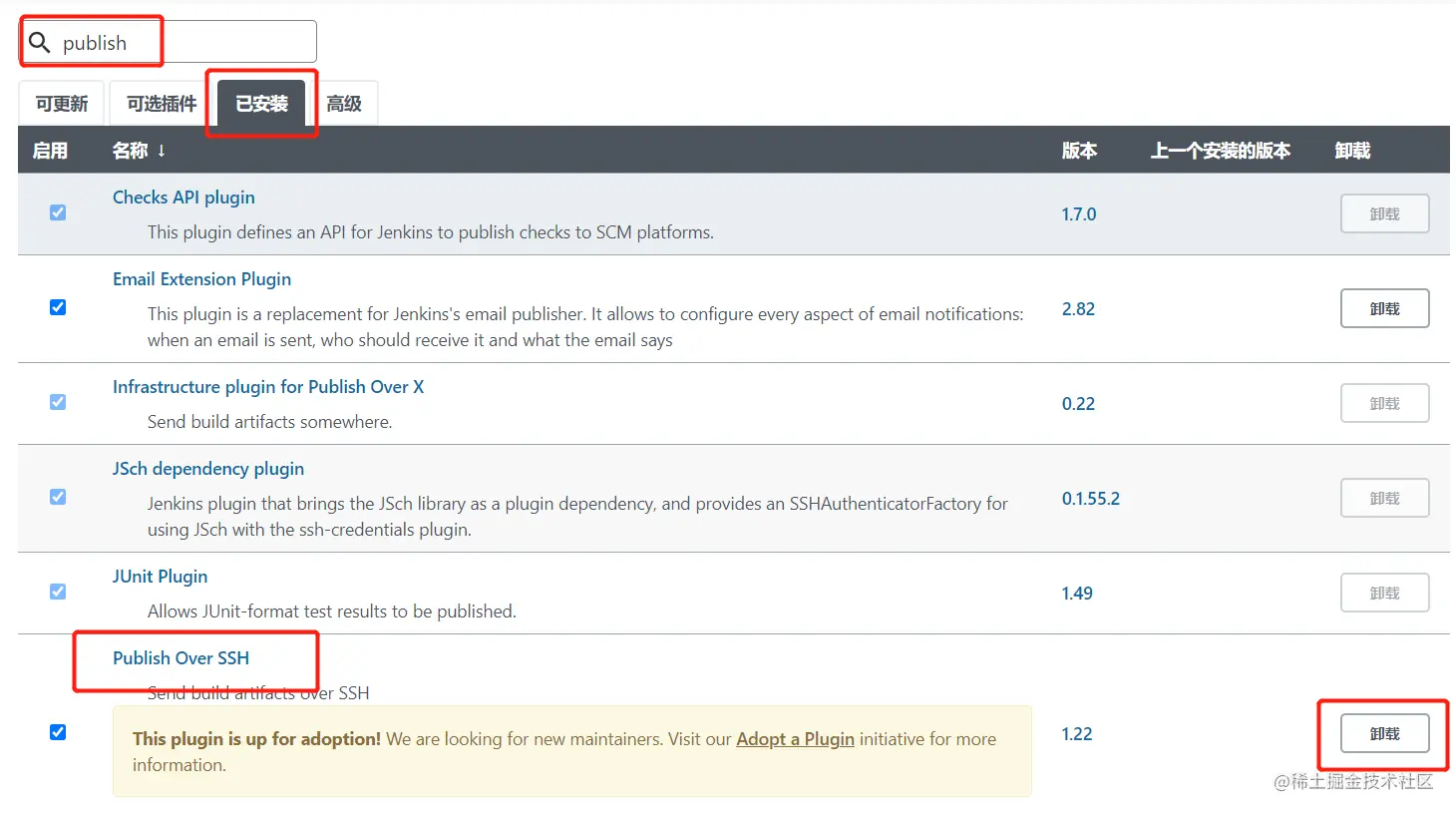The height and width of the screenshot is (814, 1456).
Task: Toggle Email Extension Plugin enabled checkbox
Action: click(58, 307)
